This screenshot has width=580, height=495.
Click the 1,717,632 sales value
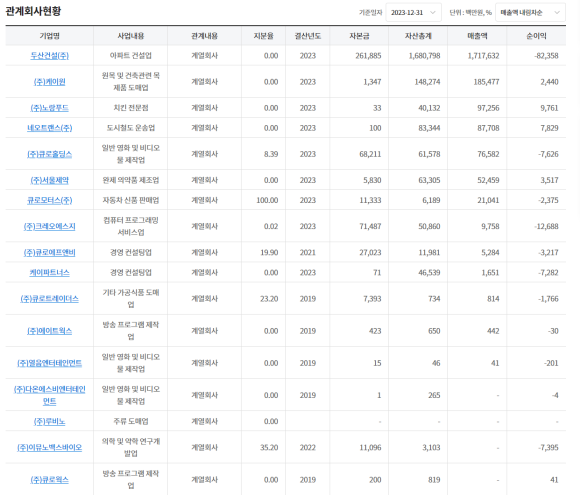[483, 55]
